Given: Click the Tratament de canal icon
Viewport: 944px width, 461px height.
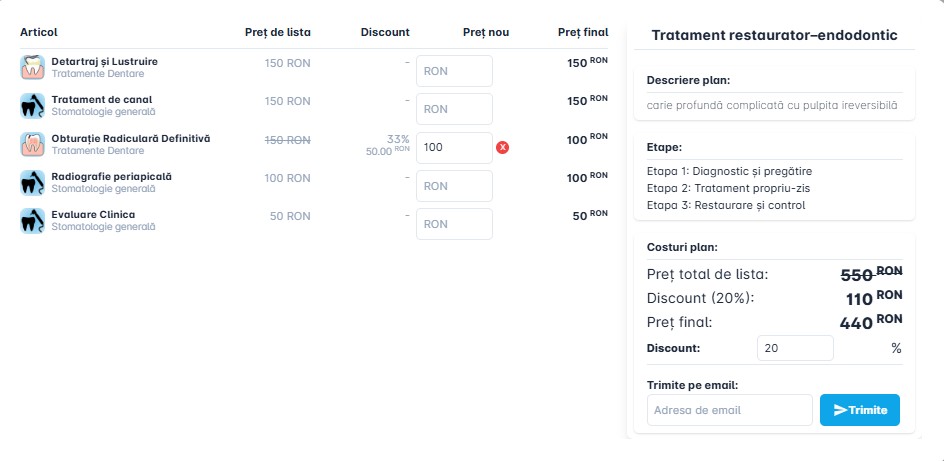Looking at the screenshot, I should click(x=33, y=105).
